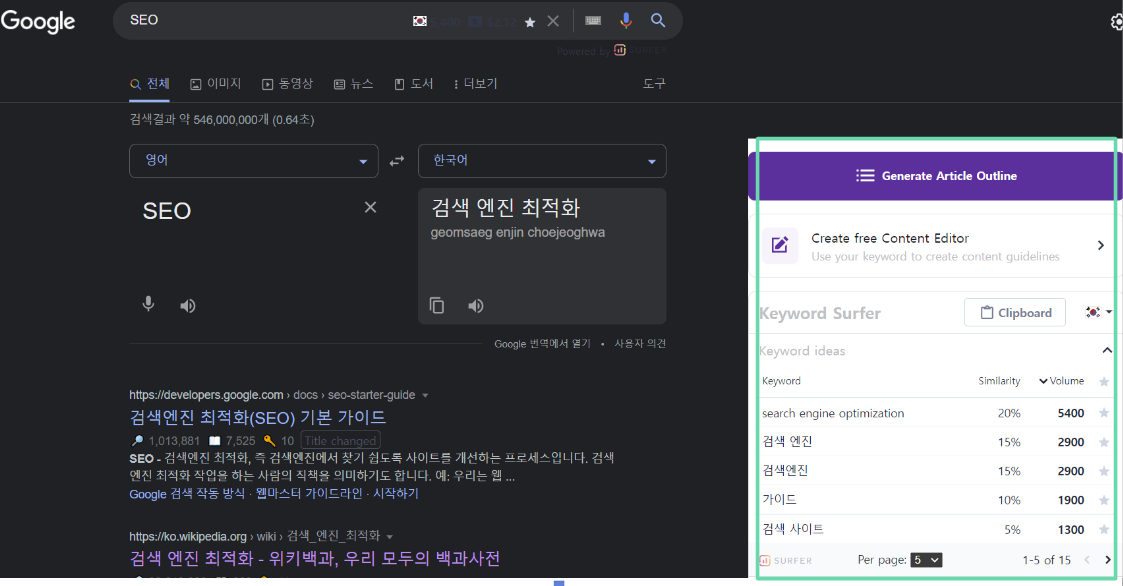The width and height of the screenshot is (1123, 586).
Task: Copy the Korean translation
Action: [437, 306]
